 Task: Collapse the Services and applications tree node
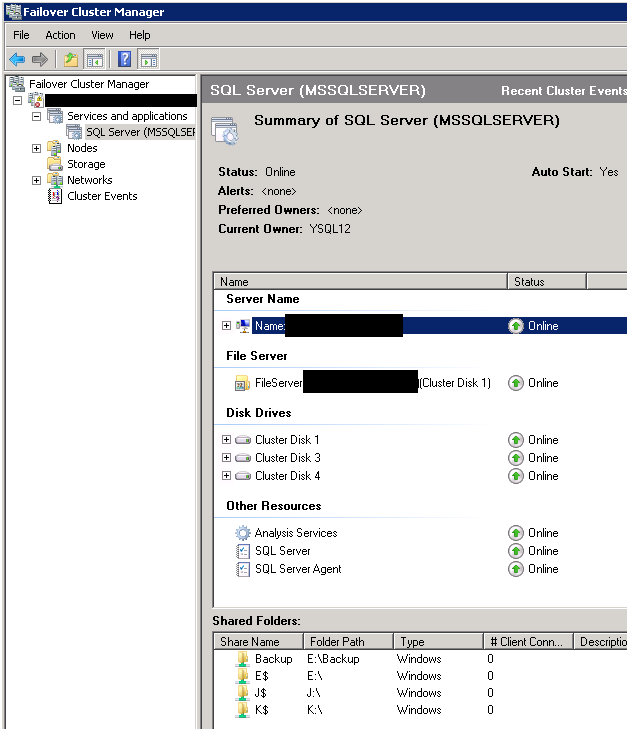click(x=36, y=116)
